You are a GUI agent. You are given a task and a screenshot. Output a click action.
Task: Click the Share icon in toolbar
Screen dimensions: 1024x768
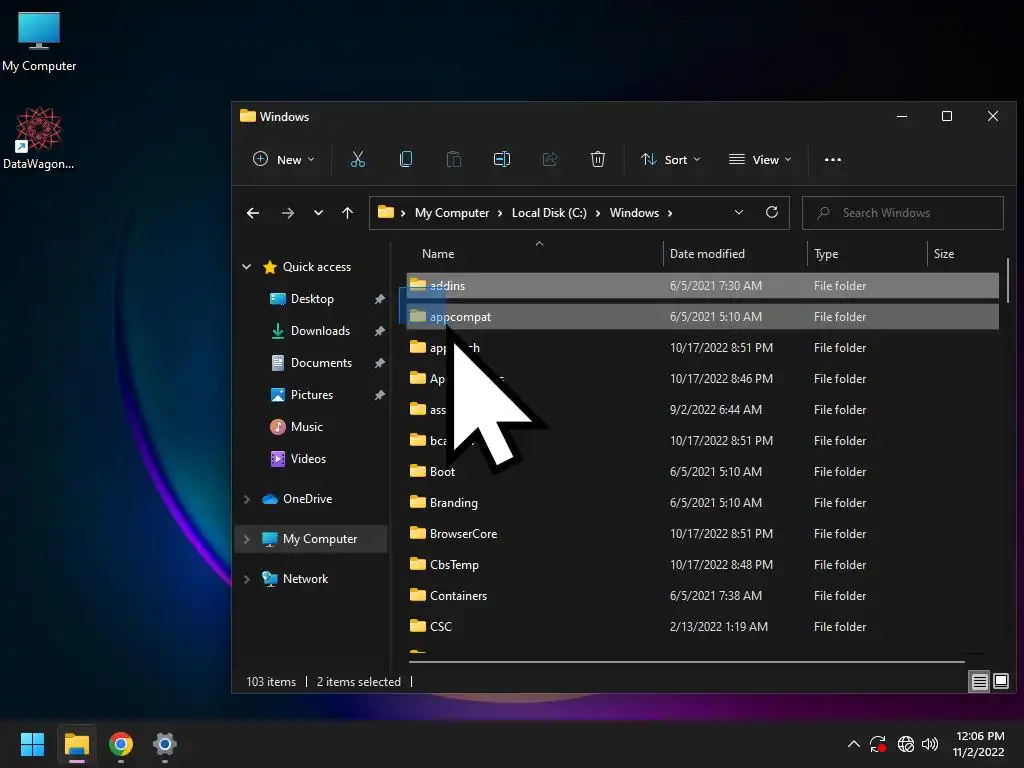550,159
